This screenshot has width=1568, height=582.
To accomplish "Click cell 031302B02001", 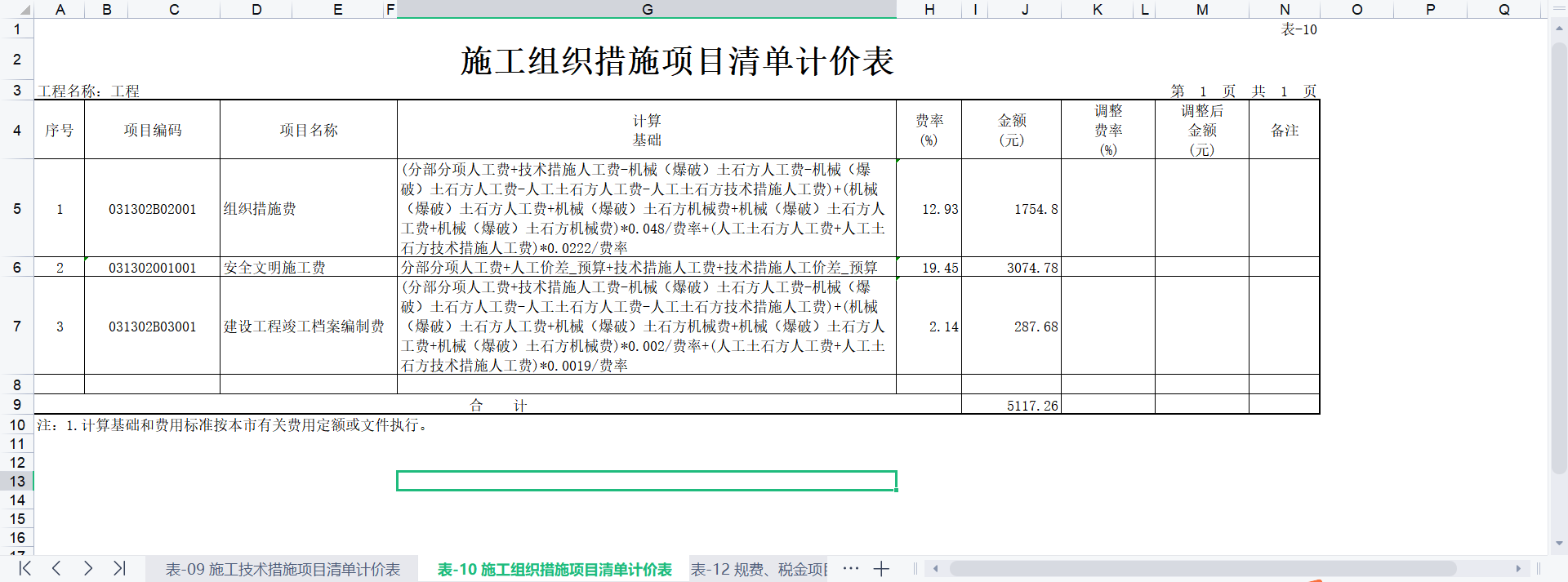I will tap(153, 209).
